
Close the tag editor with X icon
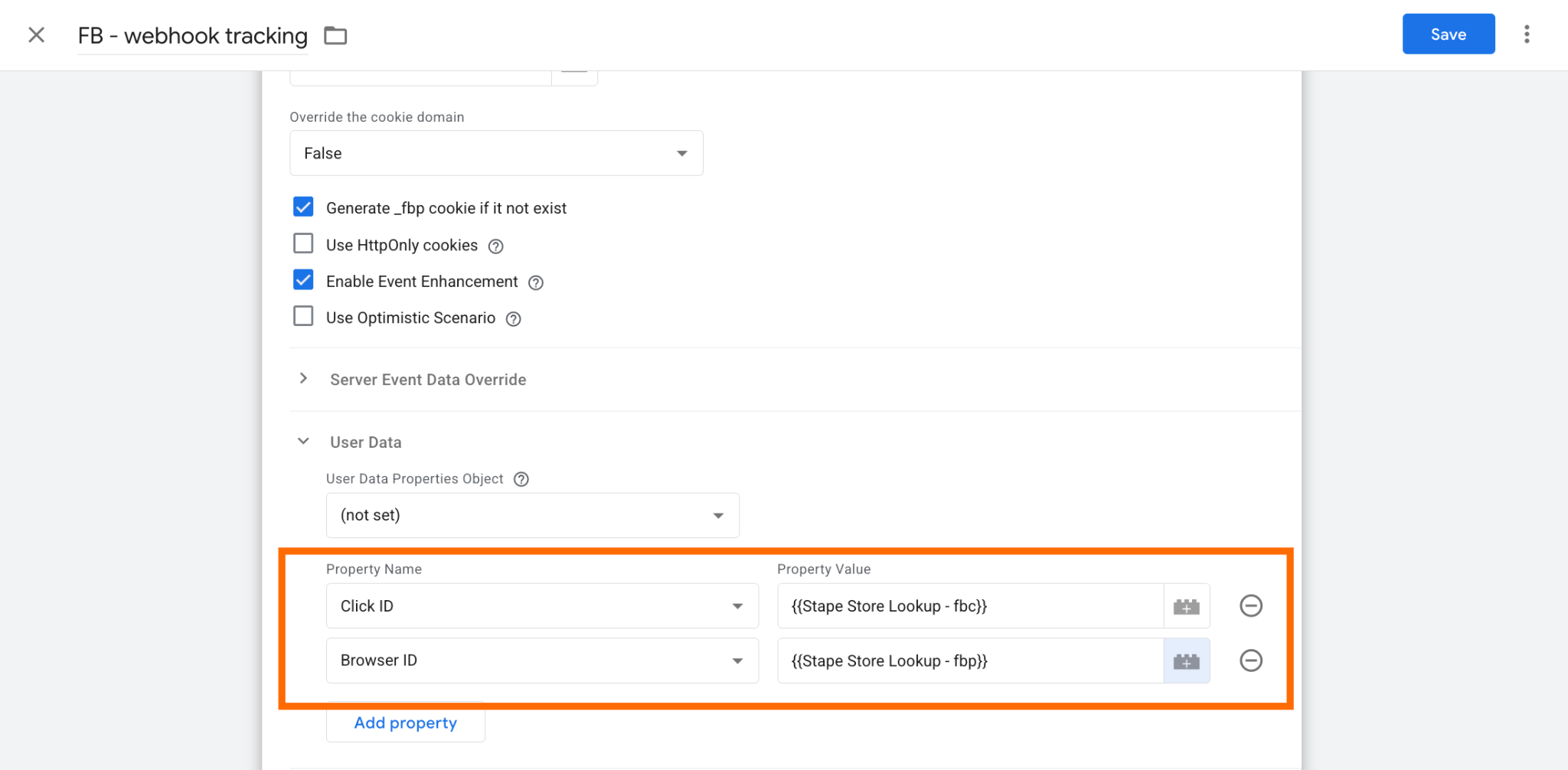(36, 35)
